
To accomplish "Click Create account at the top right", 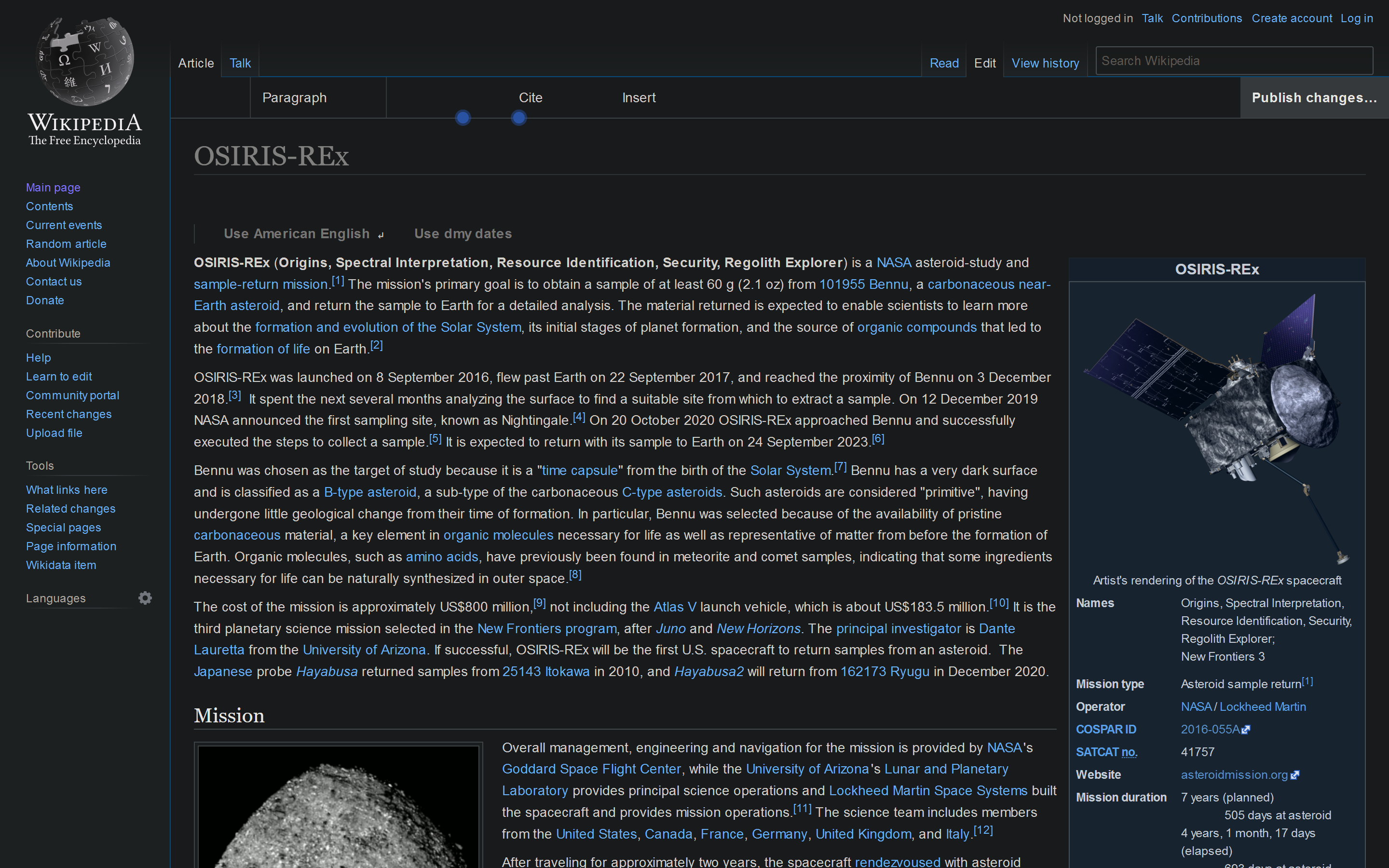I will (x=1292, y=18).
